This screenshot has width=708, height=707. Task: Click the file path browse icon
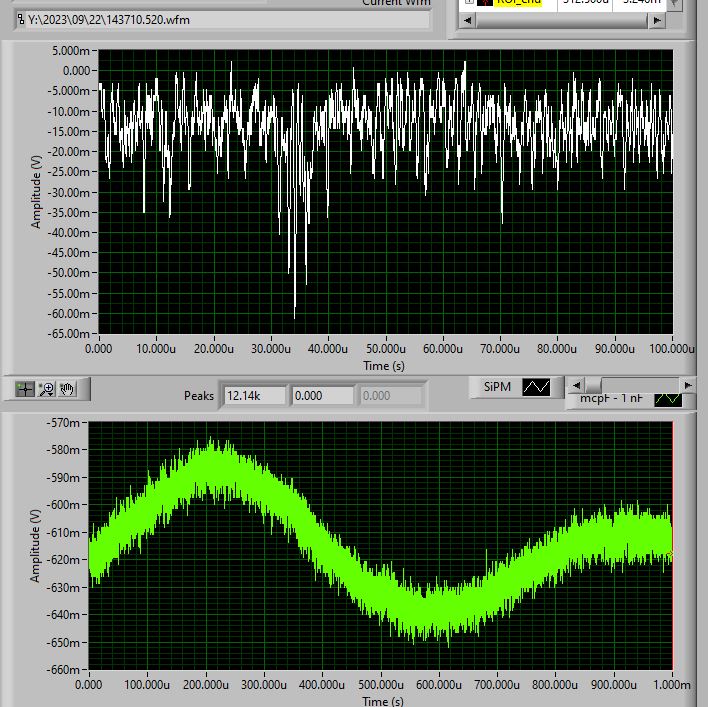pyautogui.click(x=21, y=19)
